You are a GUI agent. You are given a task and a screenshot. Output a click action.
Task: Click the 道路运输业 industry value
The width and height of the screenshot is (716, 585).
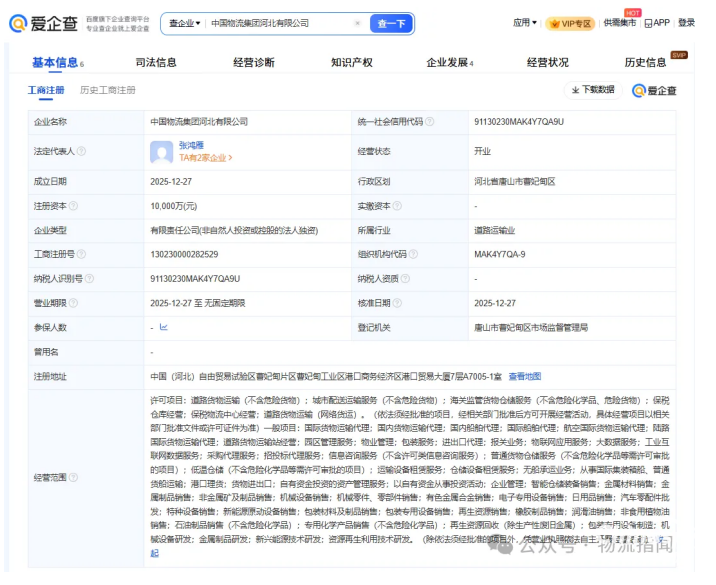pos(495,231)
